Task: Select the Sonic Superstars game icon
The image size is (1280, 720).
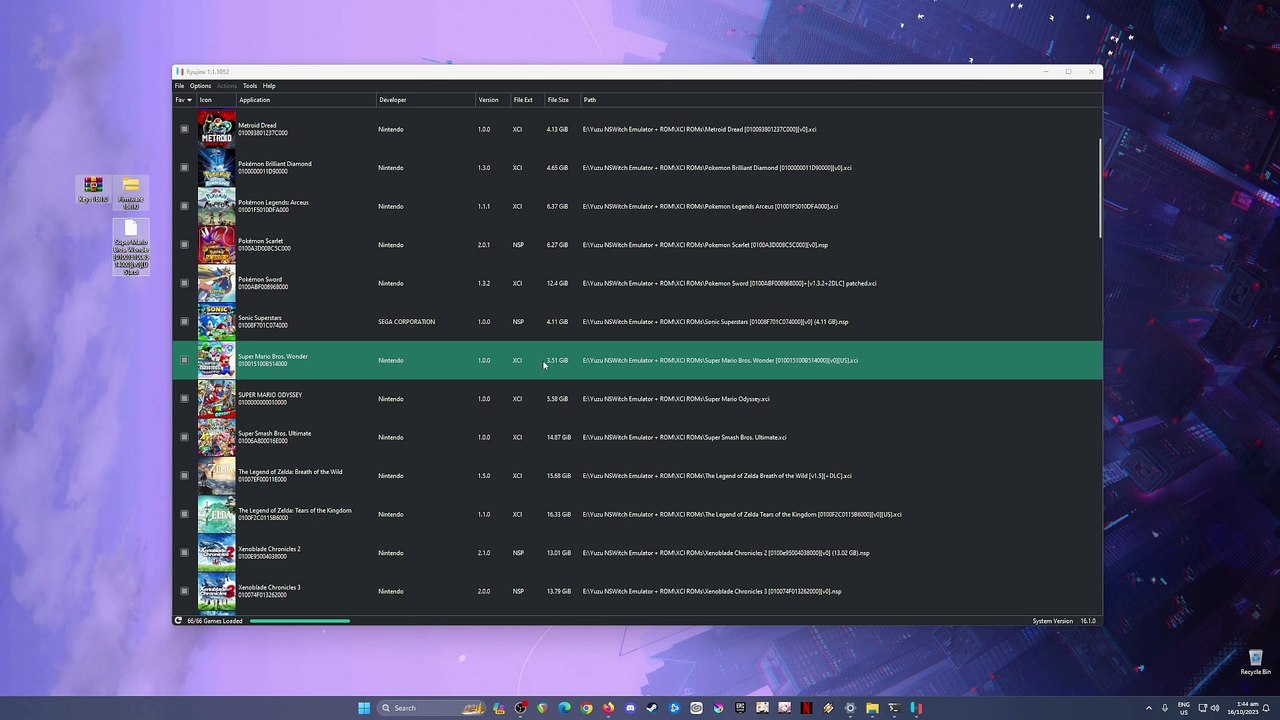Action: 216,322
